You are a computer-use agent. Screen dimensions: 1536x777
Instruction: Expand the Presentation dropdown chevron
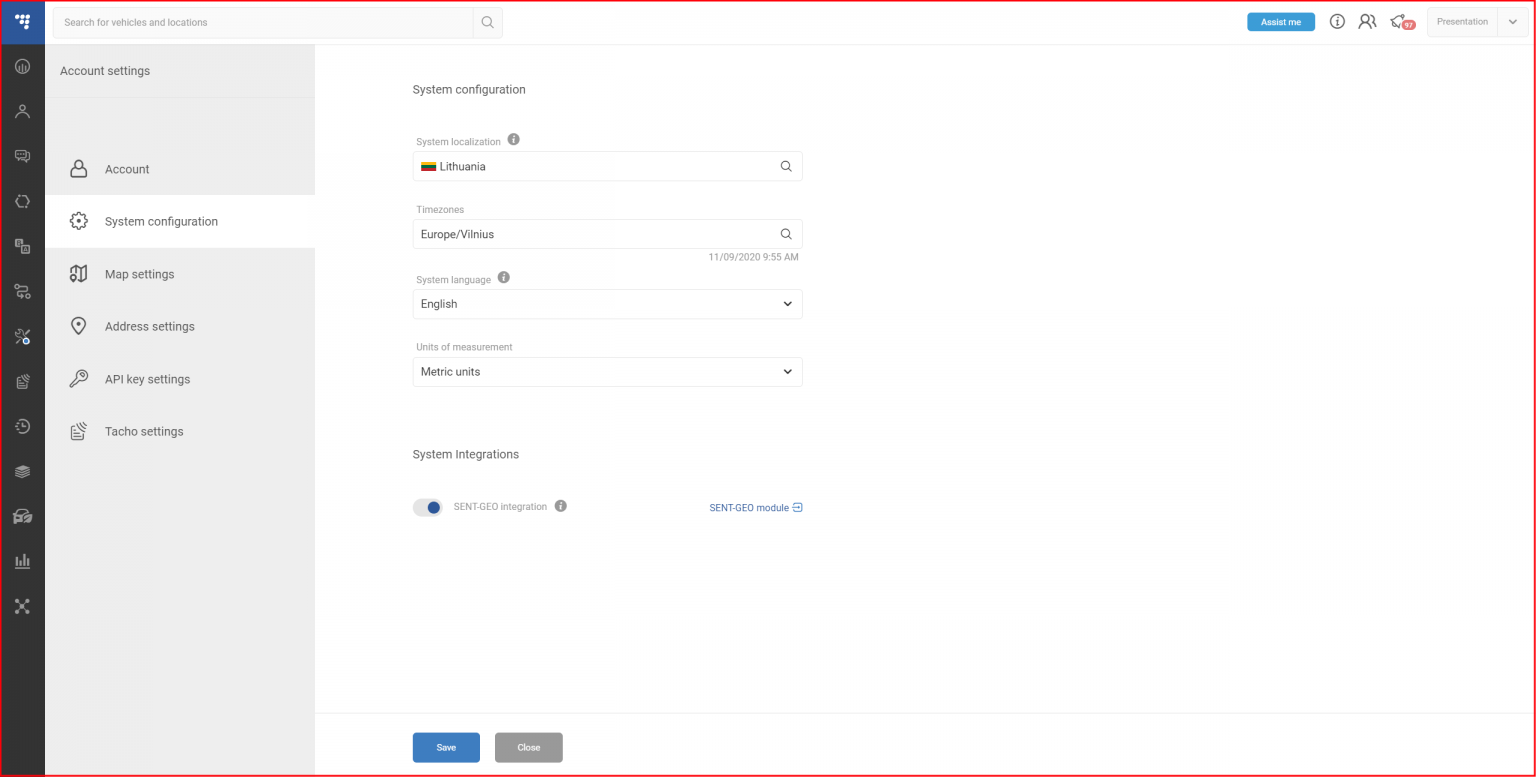[1512, 21]
